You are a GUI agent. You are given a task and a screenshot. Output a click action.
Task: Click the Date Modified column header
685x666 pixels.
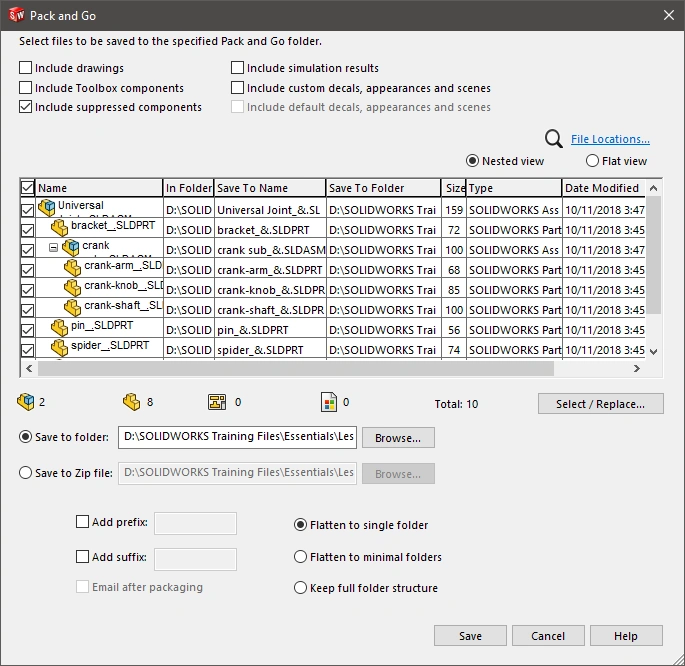click(x=604, y=188)
